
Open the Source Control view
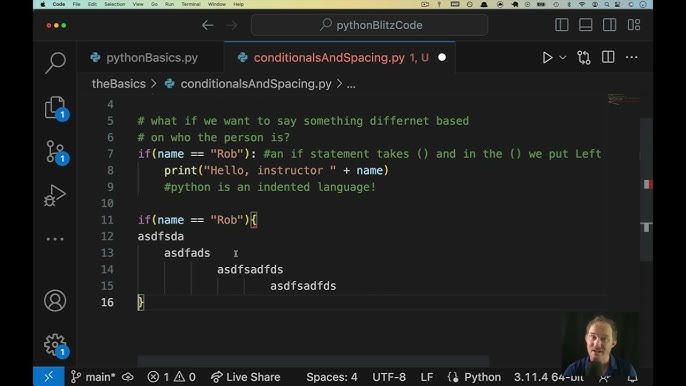point(56,152)
